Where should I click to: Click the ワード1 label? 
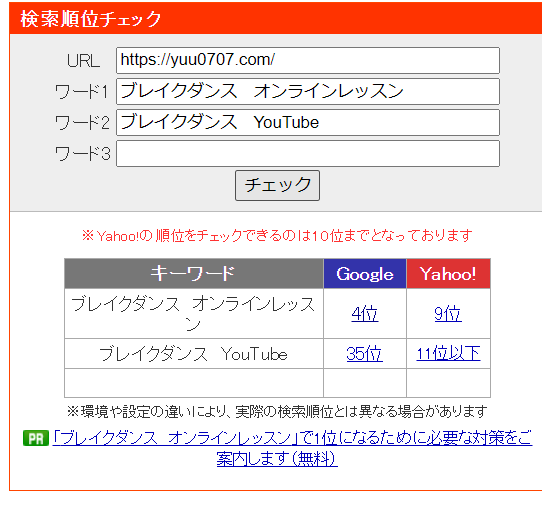(82, 92)
